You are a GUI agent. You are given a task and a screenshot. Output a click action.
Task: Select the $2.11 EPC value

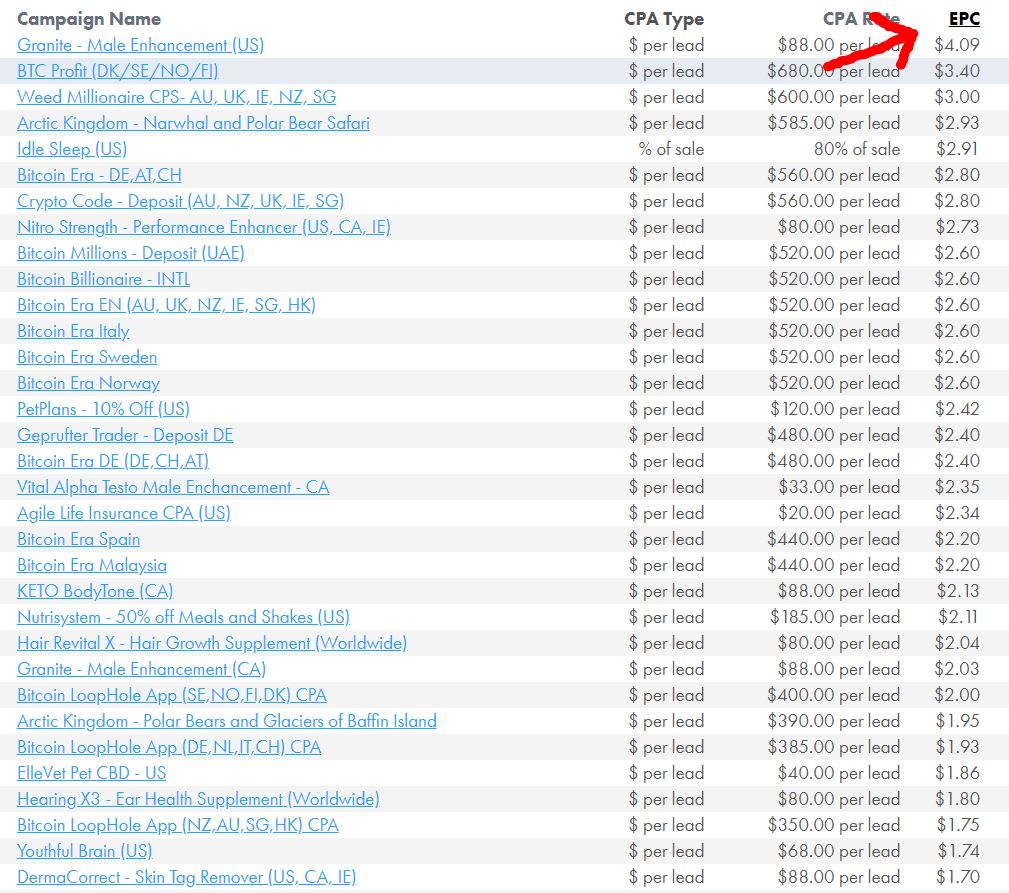point(958,618)
